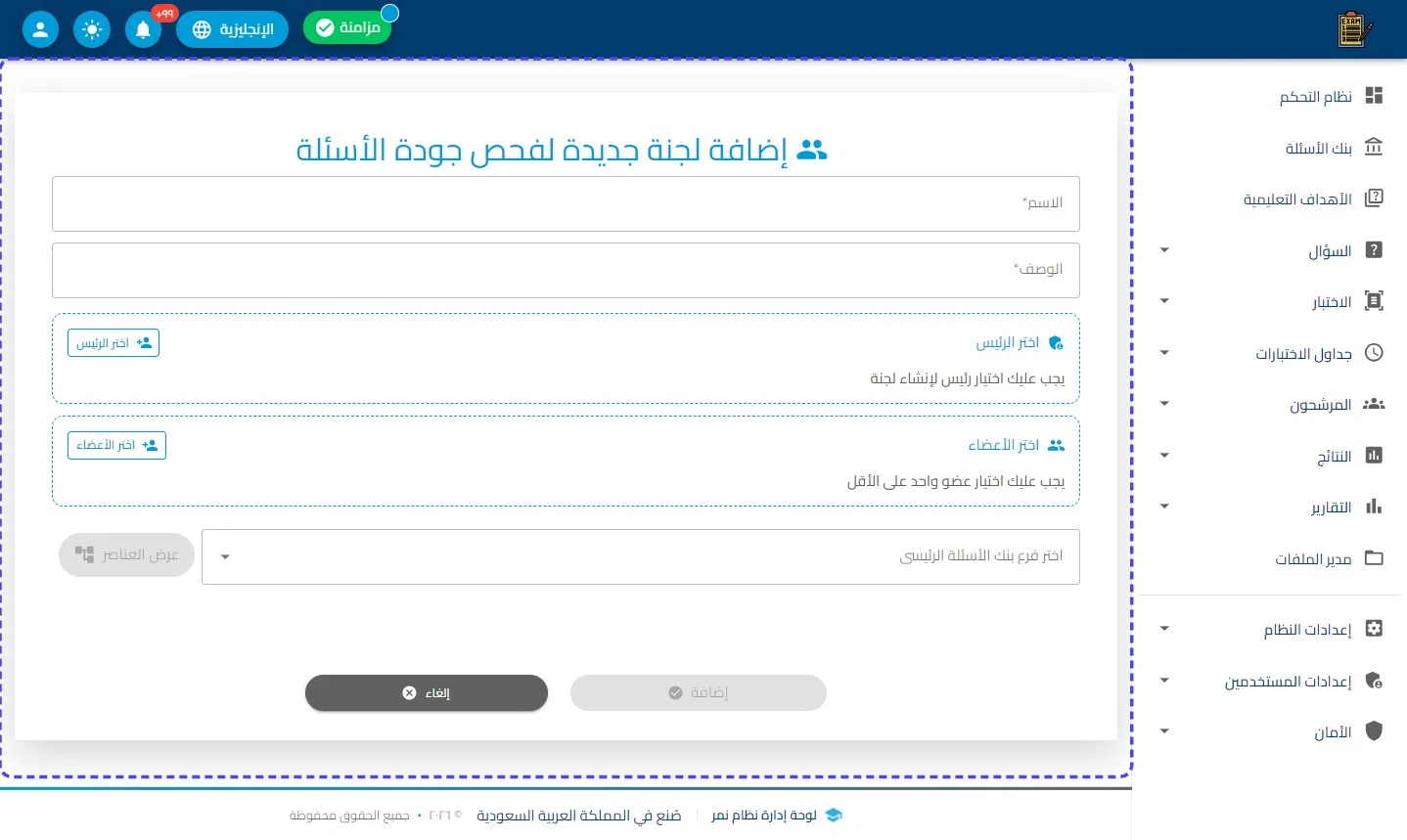1407x840 pixels.
Task: Toggle light/dark theme sun icon
Action: click(92, 29)
